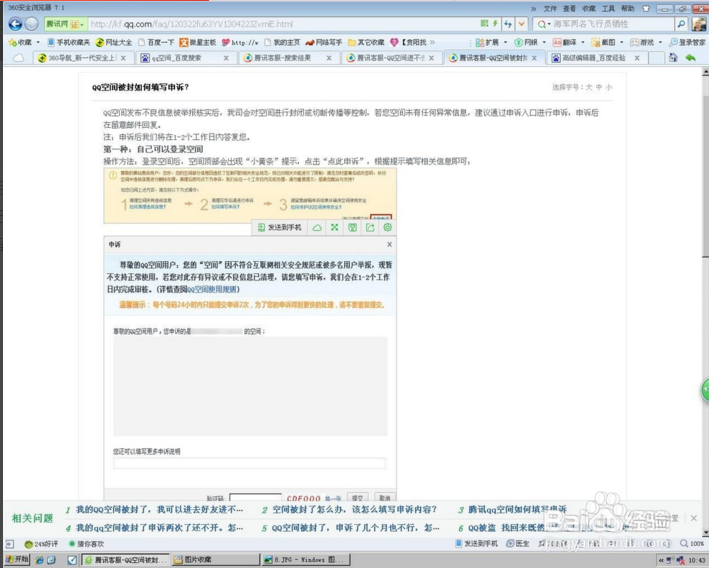709x568 pixels.
Task: Expand the 收藏 star dropdown arrow
Action: [38, 42]
